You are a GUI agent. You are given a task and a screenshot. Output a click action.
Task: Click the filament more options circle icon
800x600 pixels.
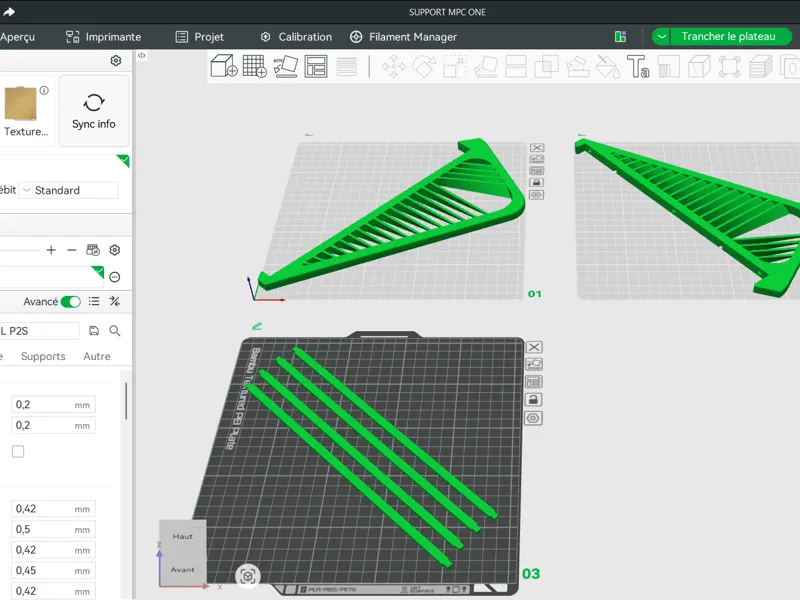(x=115, y=277)
